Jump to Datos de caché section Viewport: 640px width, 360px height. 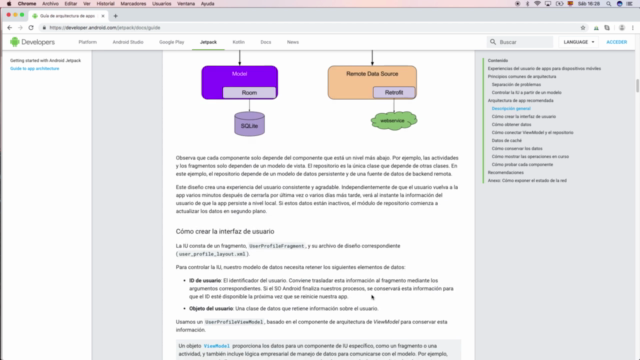(507, 140)
